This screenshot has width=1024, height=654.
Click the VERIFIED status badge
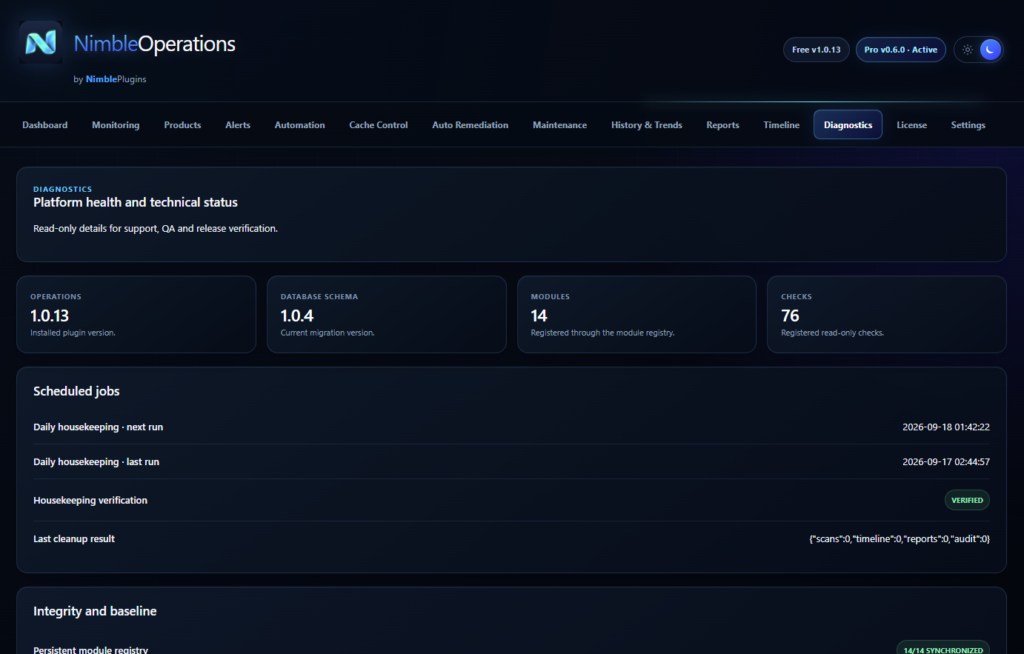click(967, 500)
